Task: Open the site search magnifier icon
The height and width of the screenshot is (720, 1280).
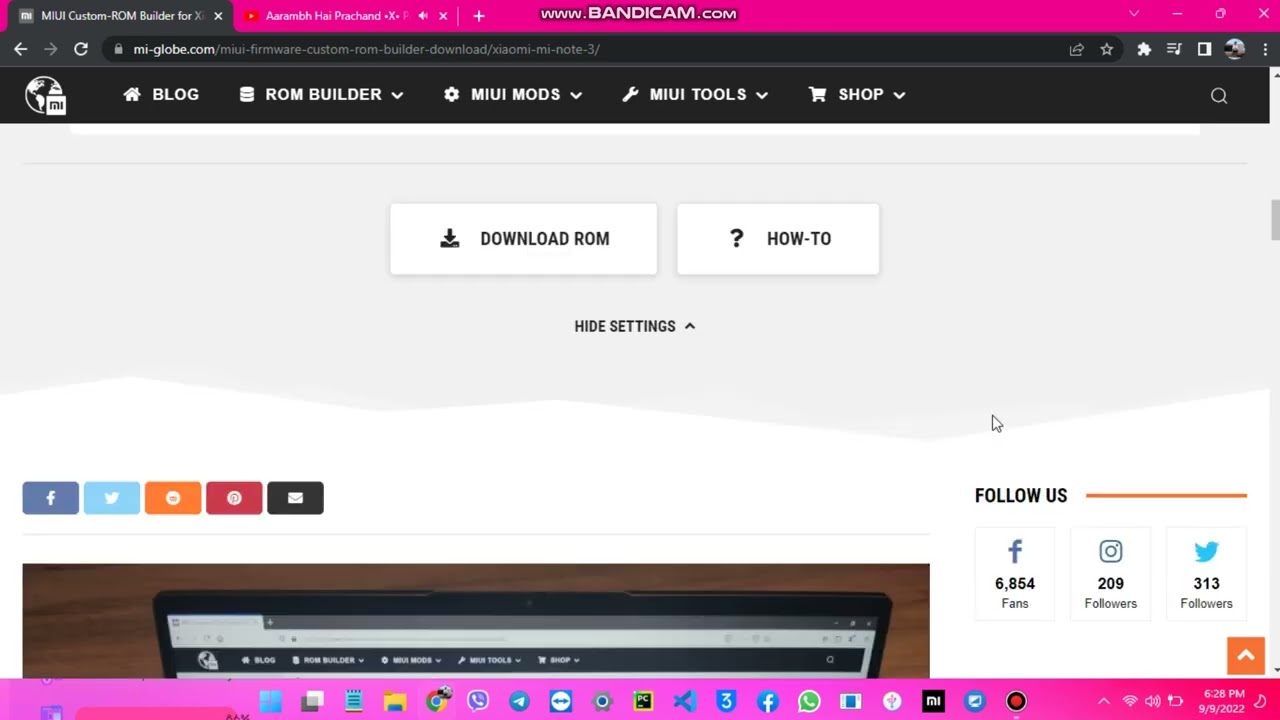Action: [1219, 95]
